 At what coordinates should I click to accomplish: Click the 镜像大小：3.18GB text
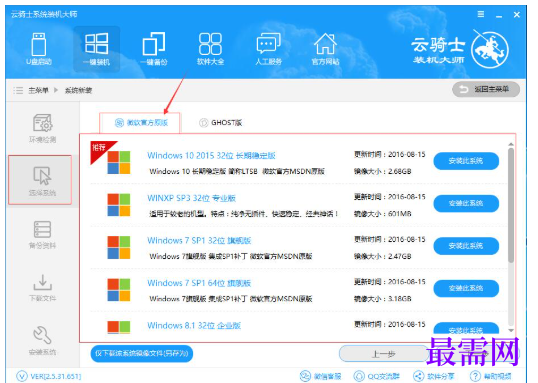tap(383, 299)
